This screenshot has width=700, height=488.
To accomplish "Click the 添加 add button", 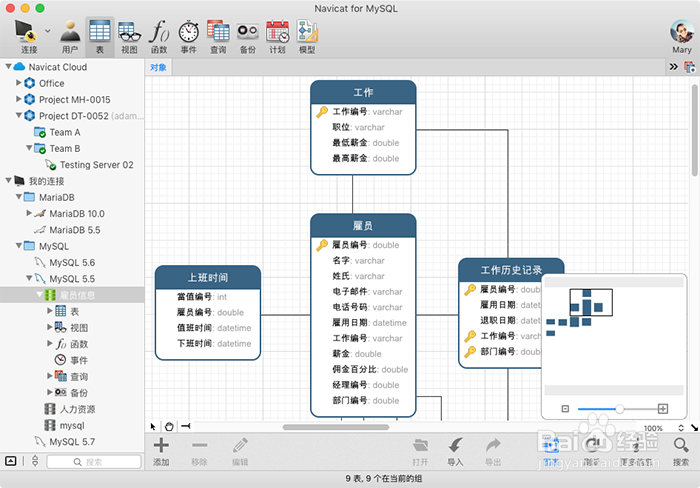I will click(161, 451).
